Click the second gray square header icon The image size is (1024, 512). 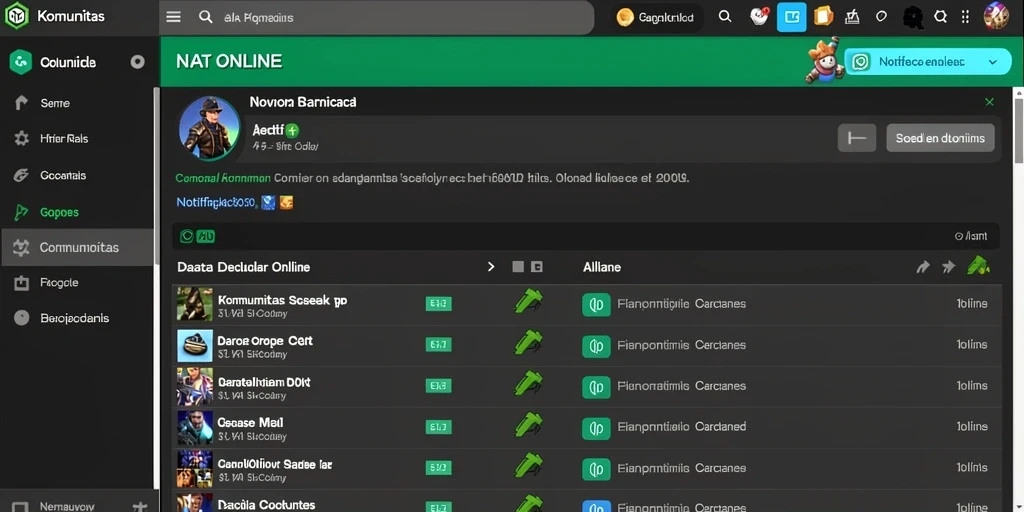[x=537, y=266]
